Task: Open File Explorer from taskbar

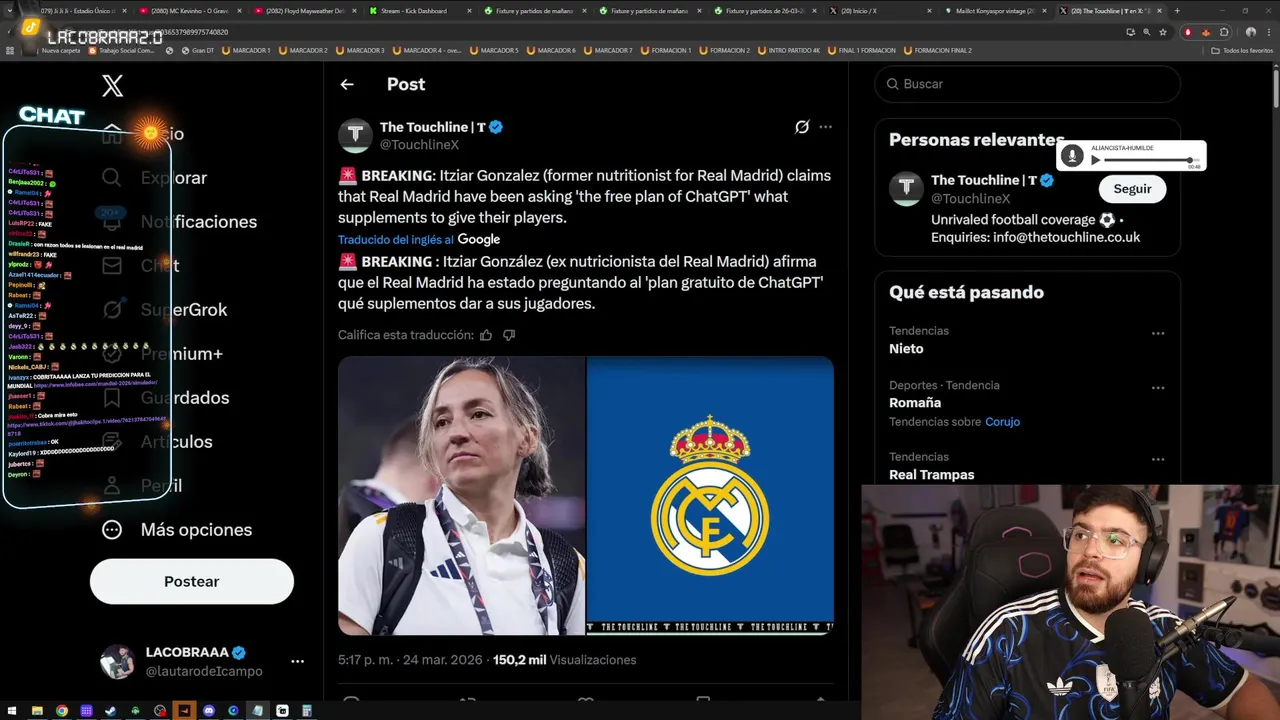Action: (37, 711)
